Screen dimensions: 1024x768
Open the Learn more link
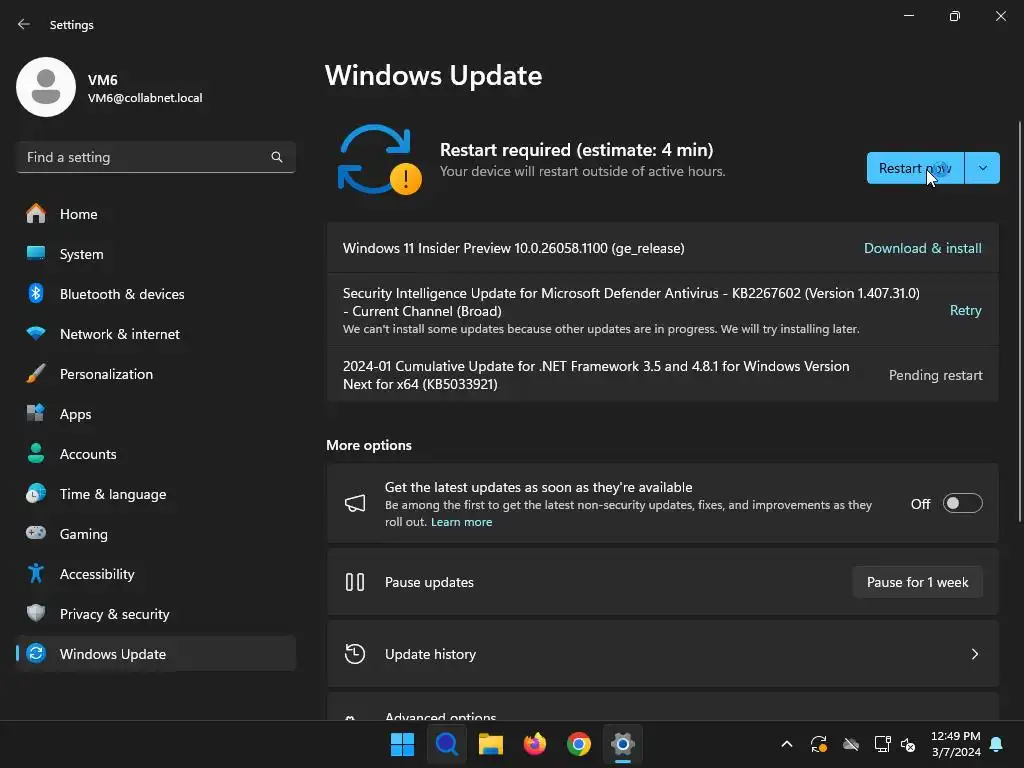click(x=461, y=522)
